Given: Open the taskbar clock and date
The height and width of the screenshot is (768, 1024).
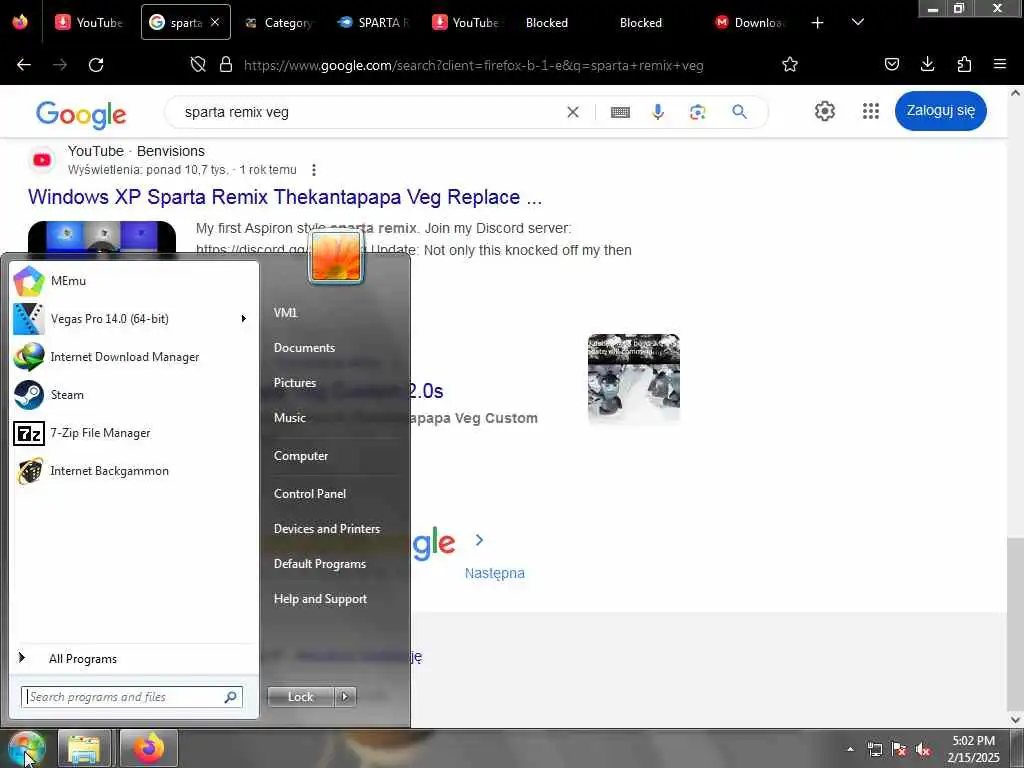Looking at the screenshot, I should tap(973, 749).
